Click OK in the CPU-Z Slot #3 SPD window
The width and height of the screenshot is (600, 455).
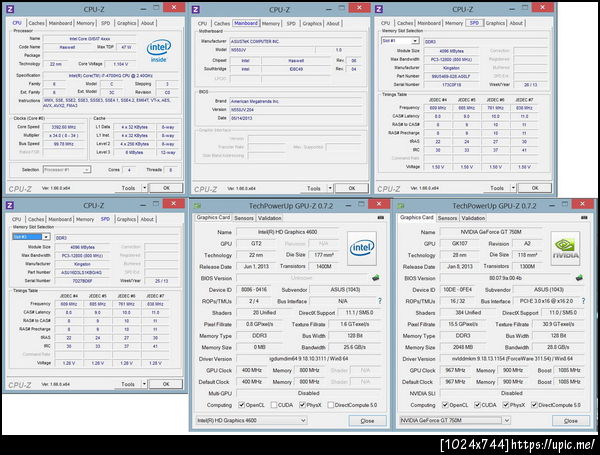pyautogui.click(x=166, y=384)
